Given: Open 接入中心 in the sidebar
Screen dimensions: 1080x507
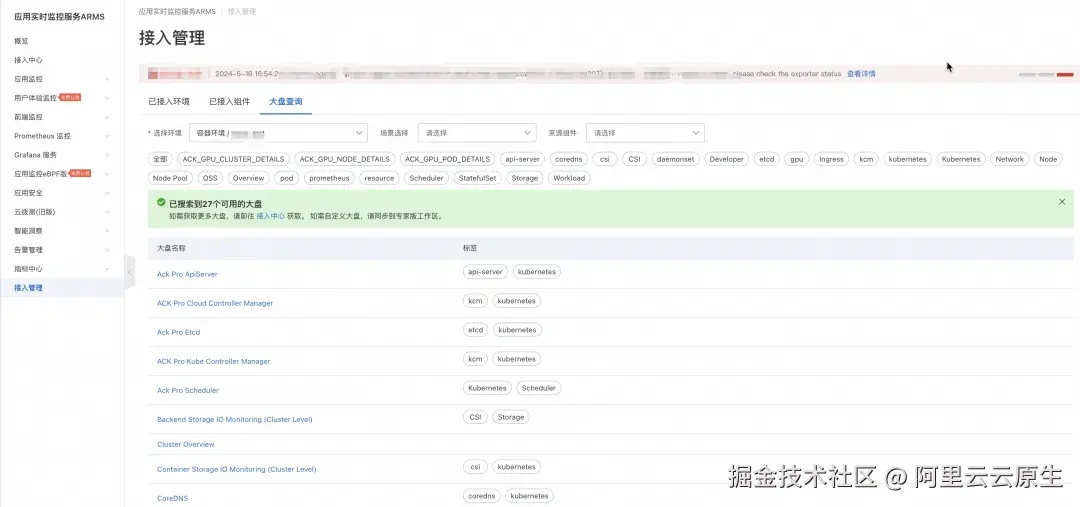Looking at the screenshot, I should [28, 60].
